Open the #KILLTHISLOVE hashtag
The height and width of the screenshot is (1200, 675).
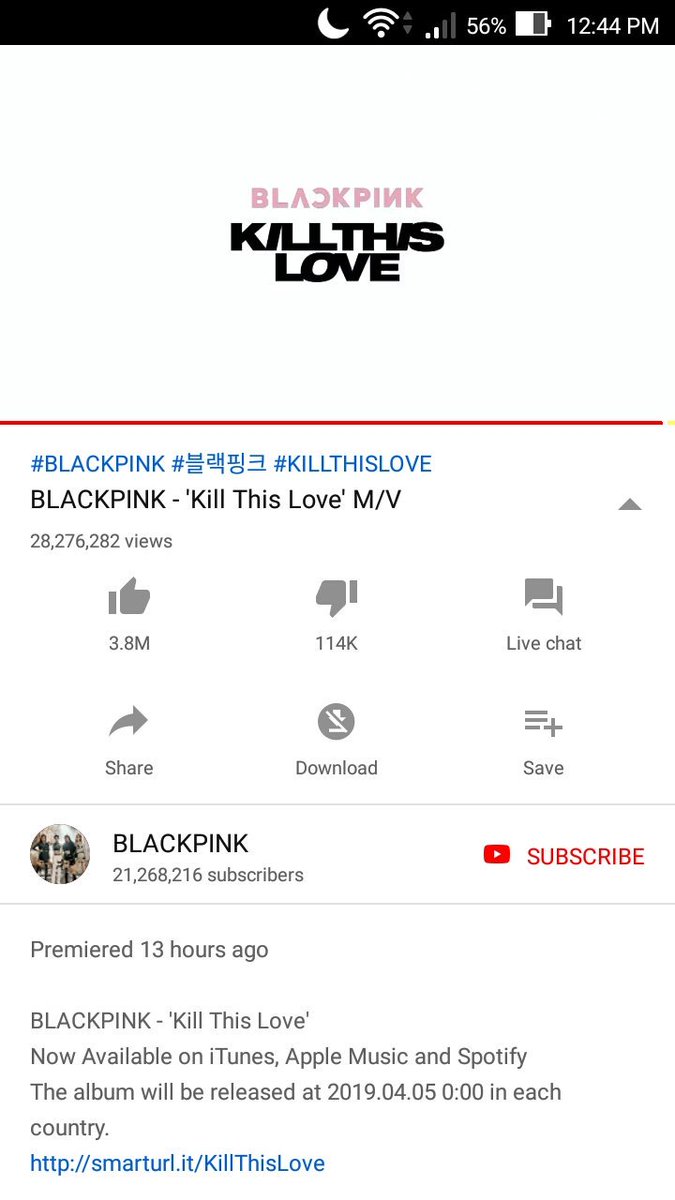(353, 464)
